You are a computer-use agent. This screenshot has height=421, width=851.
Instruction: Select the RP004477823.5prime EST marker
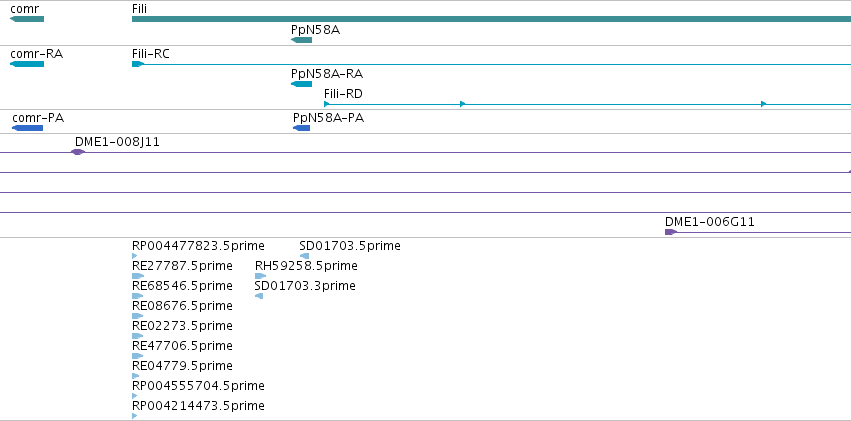pos(135,256)
